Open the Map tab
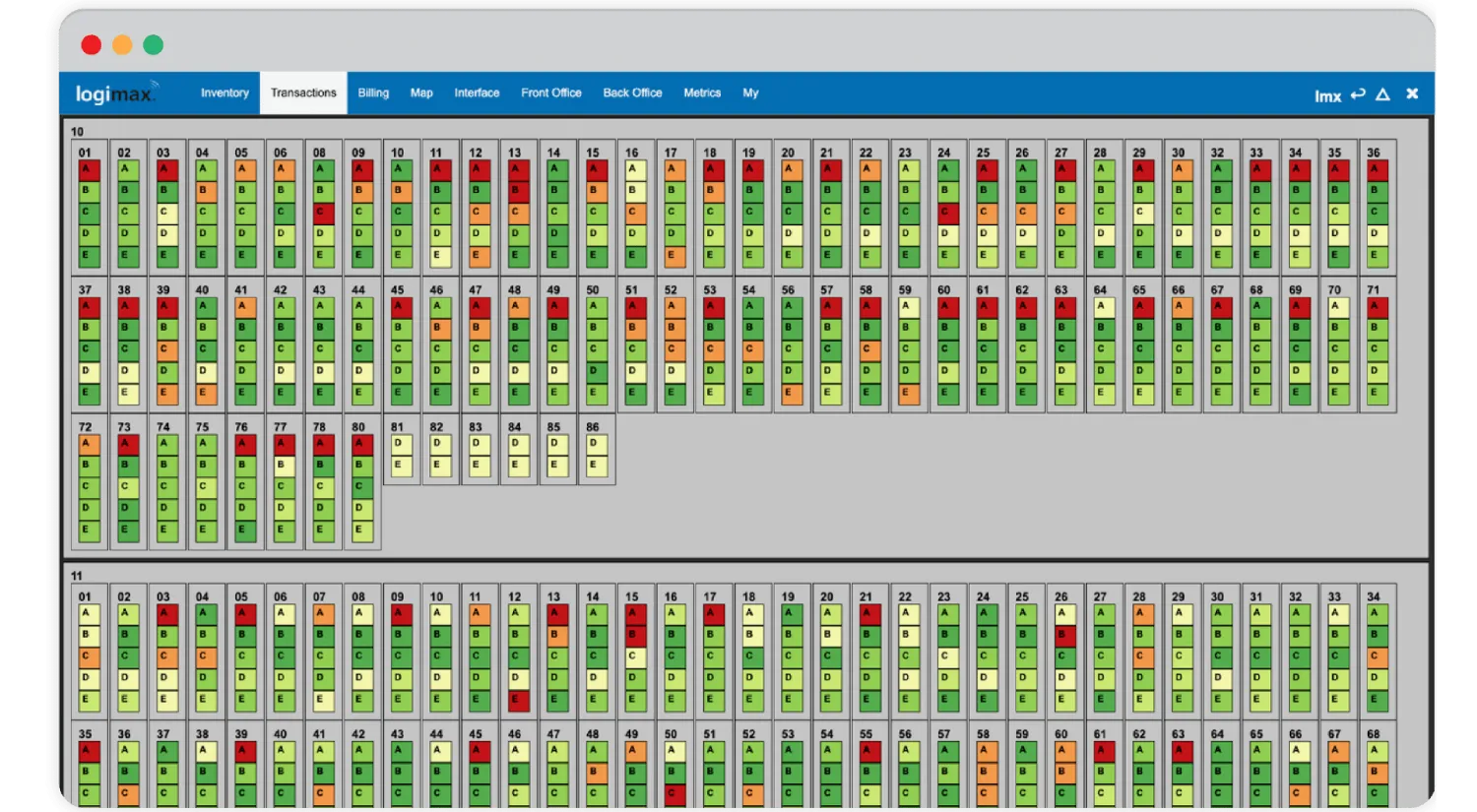Image resolution: width=1477 pixels, height=812 pixels. 421,93
